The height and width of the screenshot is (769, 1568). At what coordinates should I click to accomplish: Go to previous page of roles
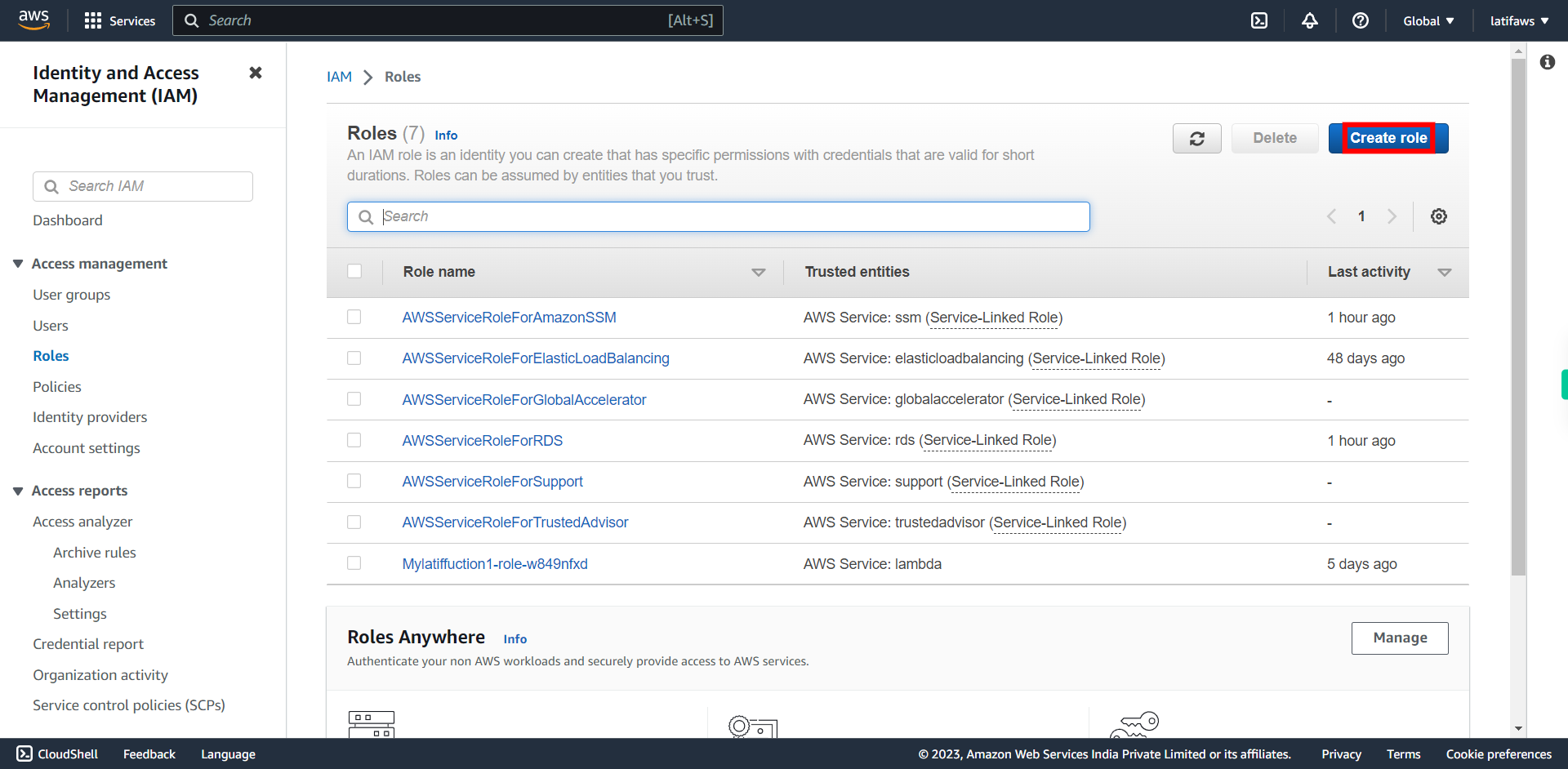point(1332,216)
